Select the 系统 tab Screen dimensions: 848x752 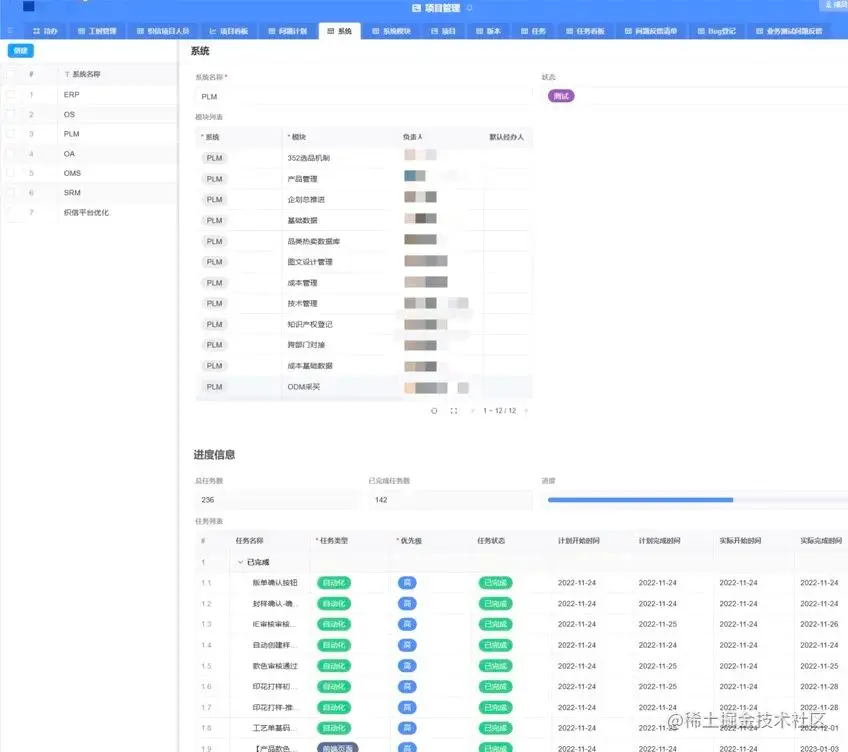point(339,31)
